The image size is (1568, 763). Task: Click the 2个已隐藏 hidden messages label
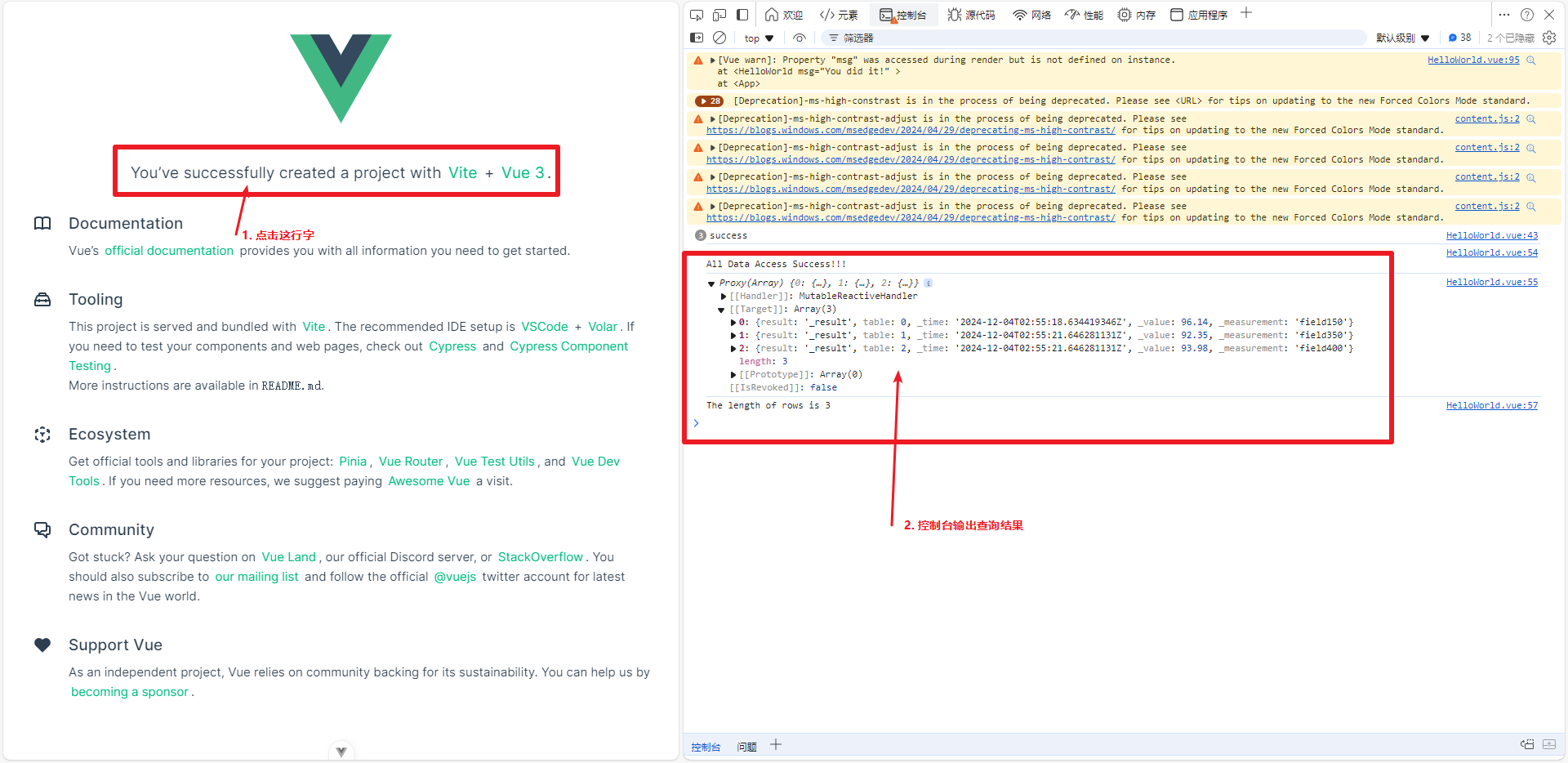[x=1510, y=38]
